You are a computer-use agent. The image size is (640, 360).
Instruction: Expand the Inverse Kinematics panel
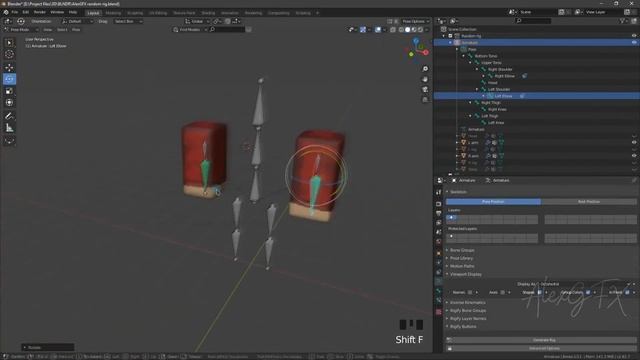pyautogui.click(x=467, y=302)
